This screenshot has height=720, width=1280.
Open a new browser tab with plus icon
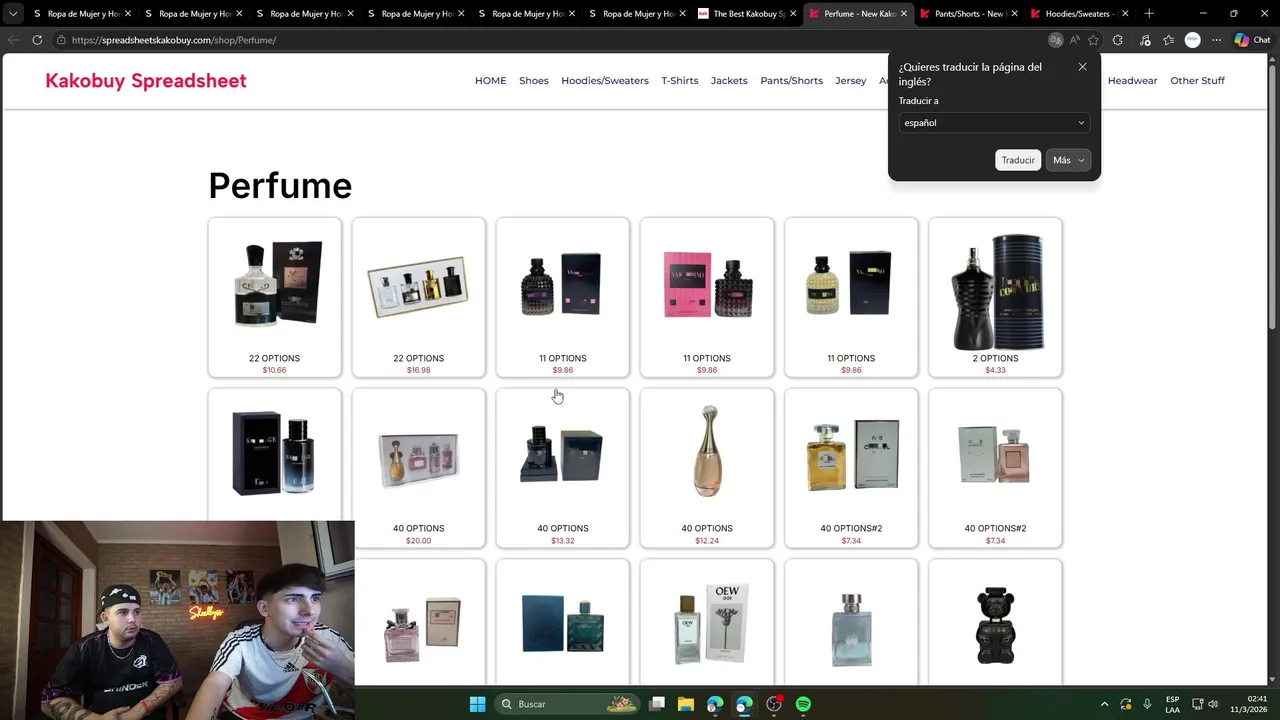click(x=1149, y=14)
